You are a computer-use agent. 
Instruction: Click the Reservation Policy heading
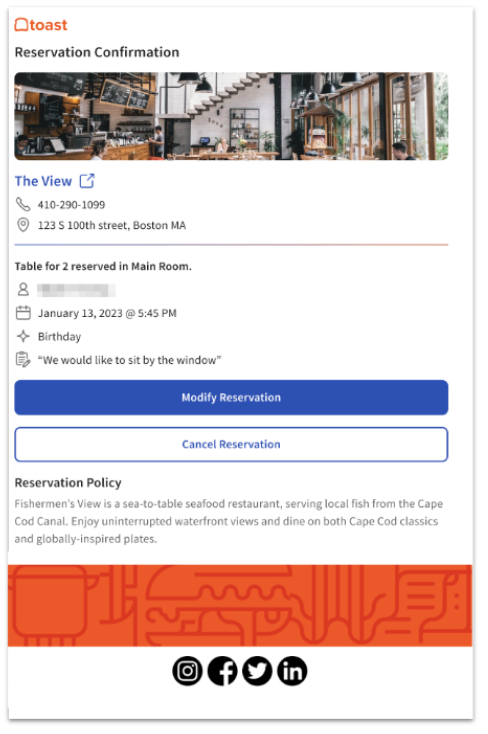pos(68,483)
